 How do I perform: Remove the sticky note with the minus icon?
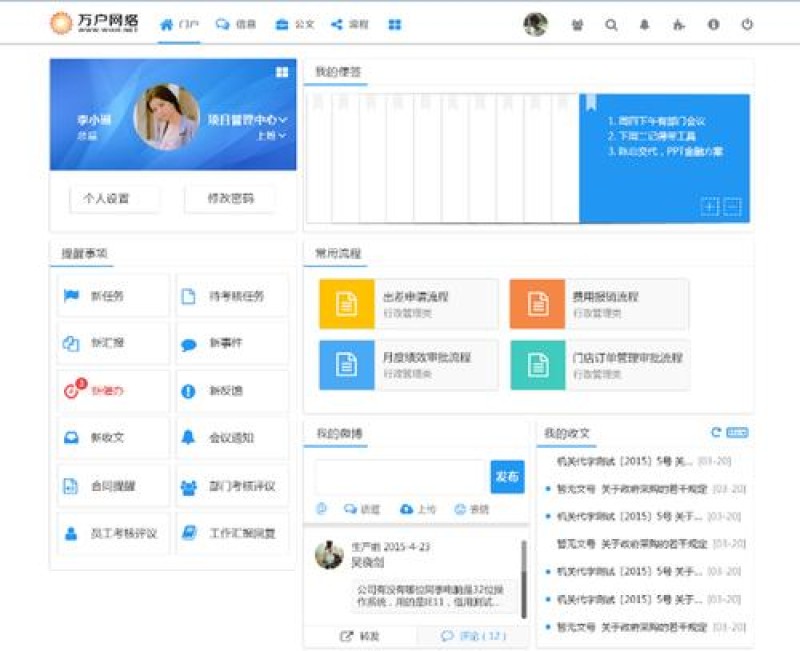point(732,207)
